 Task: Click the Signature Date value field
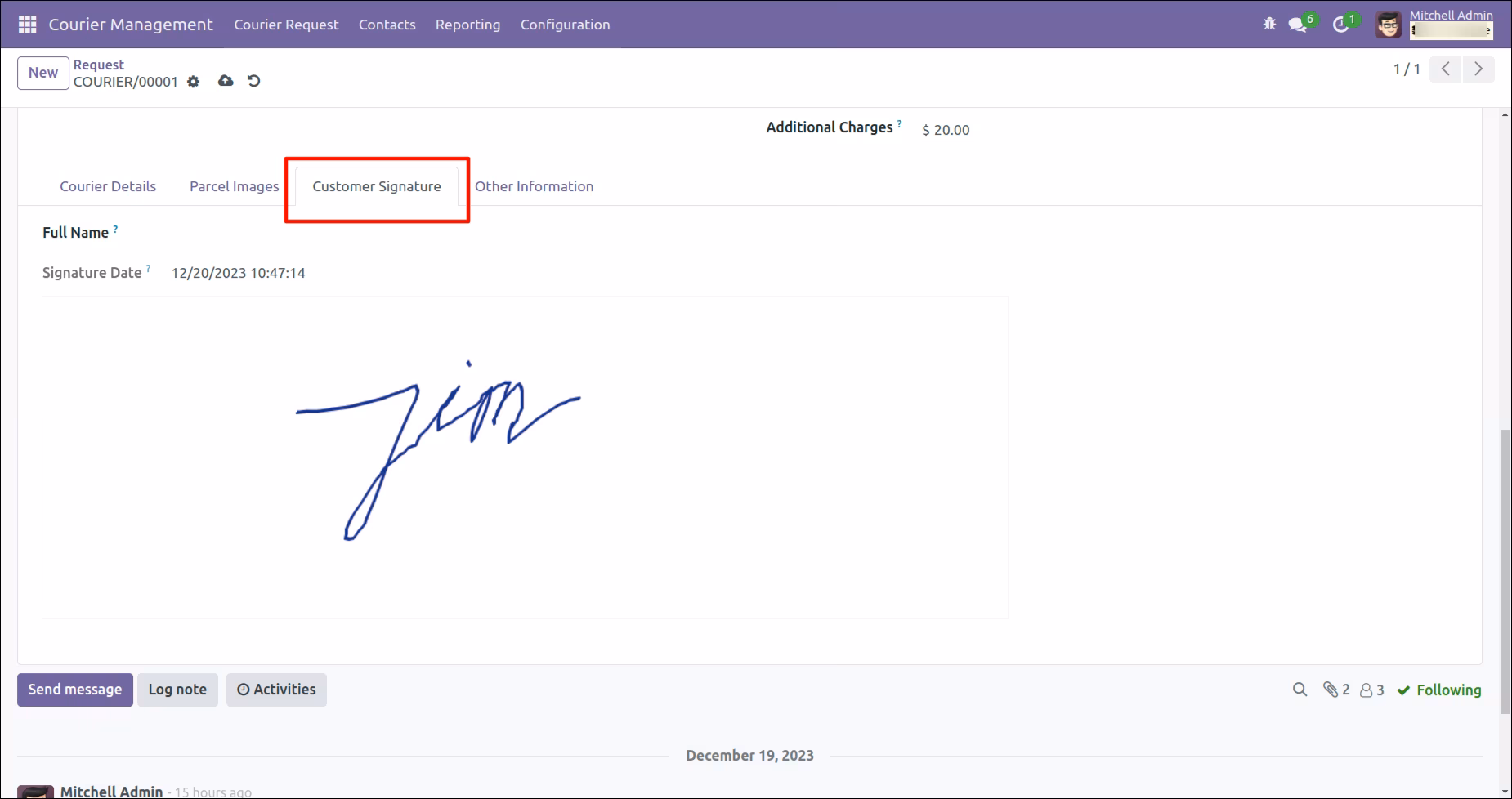pos(239,273)
